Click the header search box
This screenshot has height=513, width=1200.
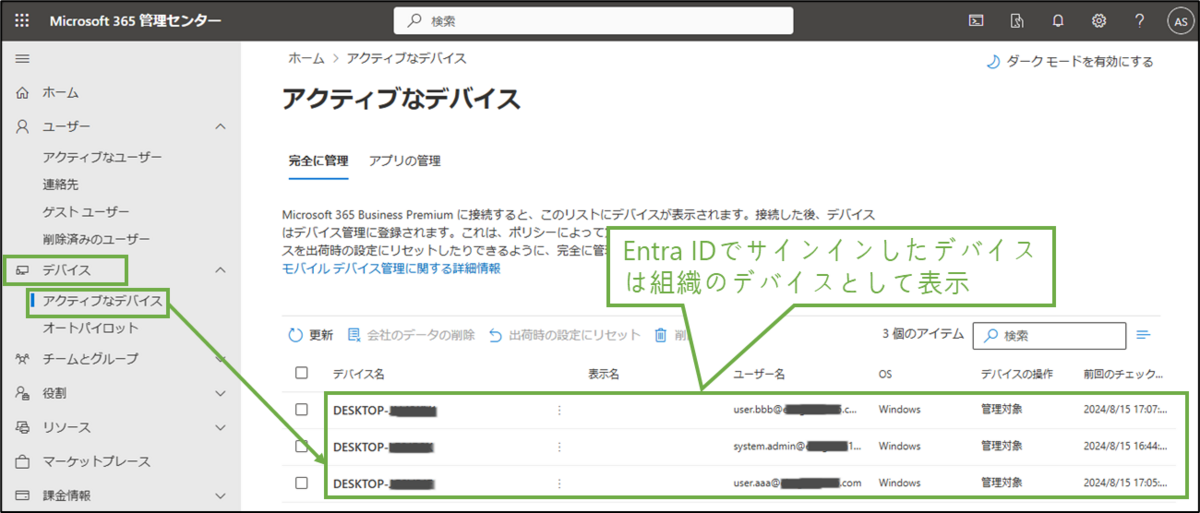(x=593, y=20)
